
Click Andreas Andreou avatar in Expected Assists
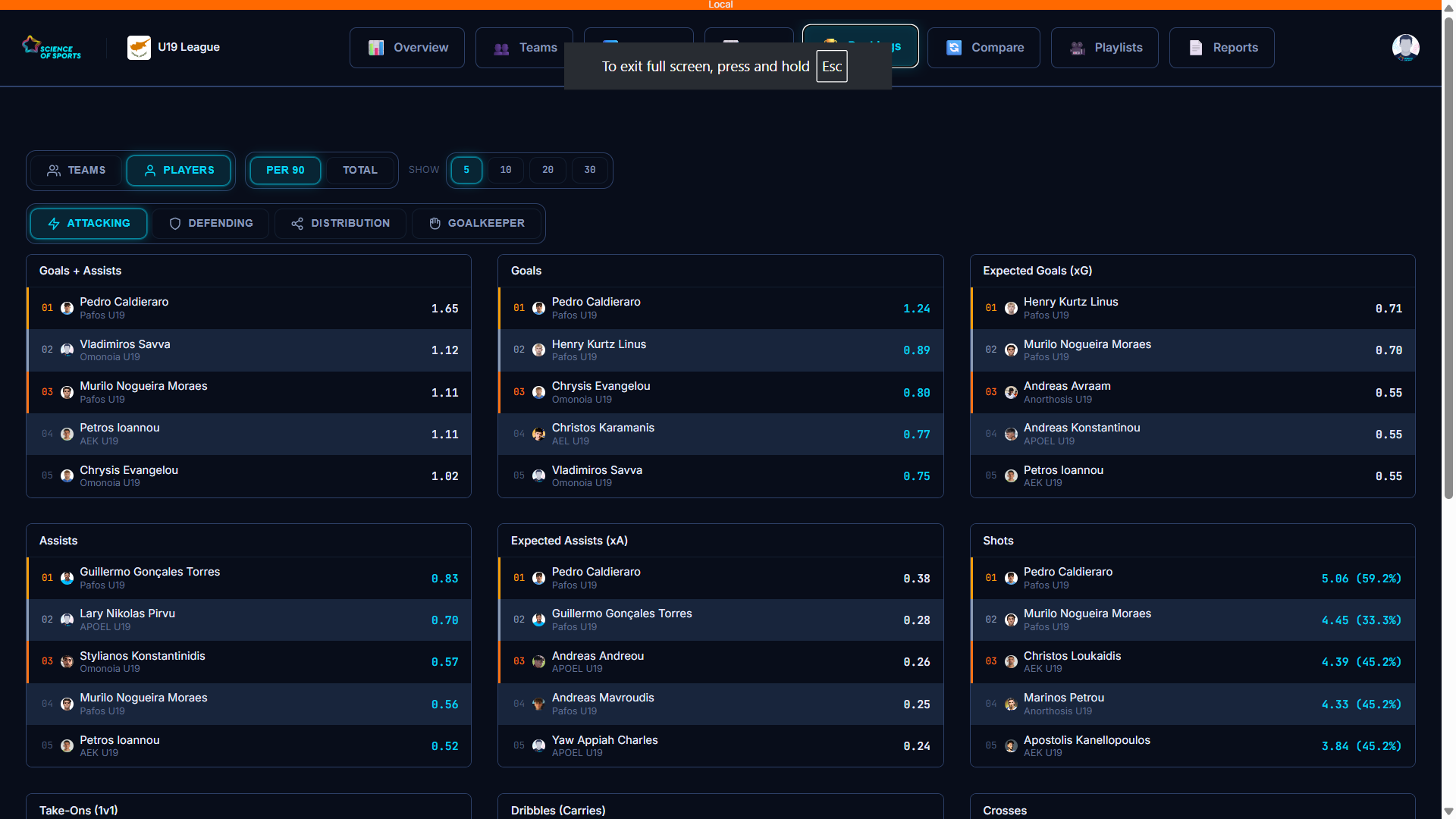pos(538,662)
